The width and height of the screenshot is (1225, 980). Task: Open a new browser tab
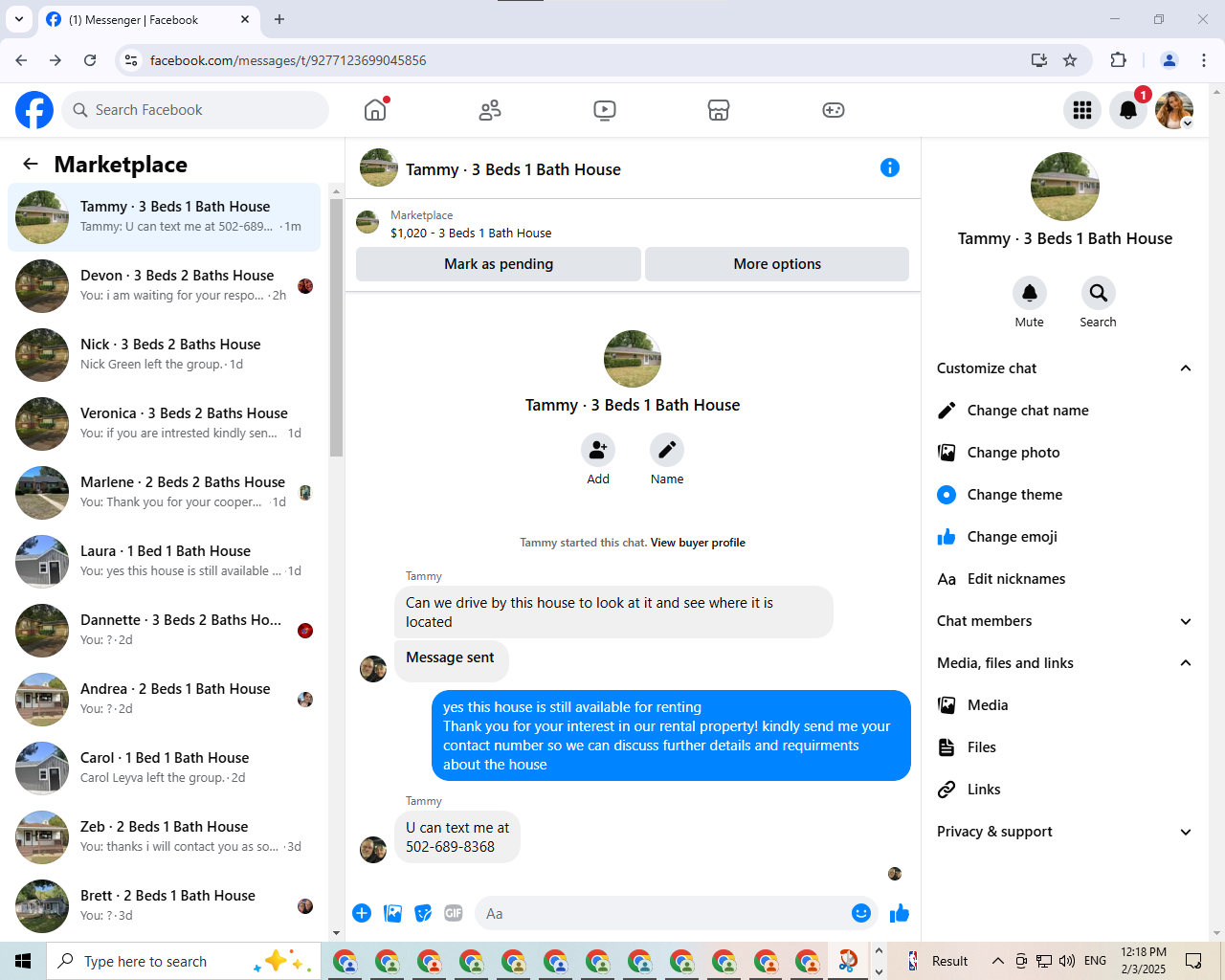(279, 19)
